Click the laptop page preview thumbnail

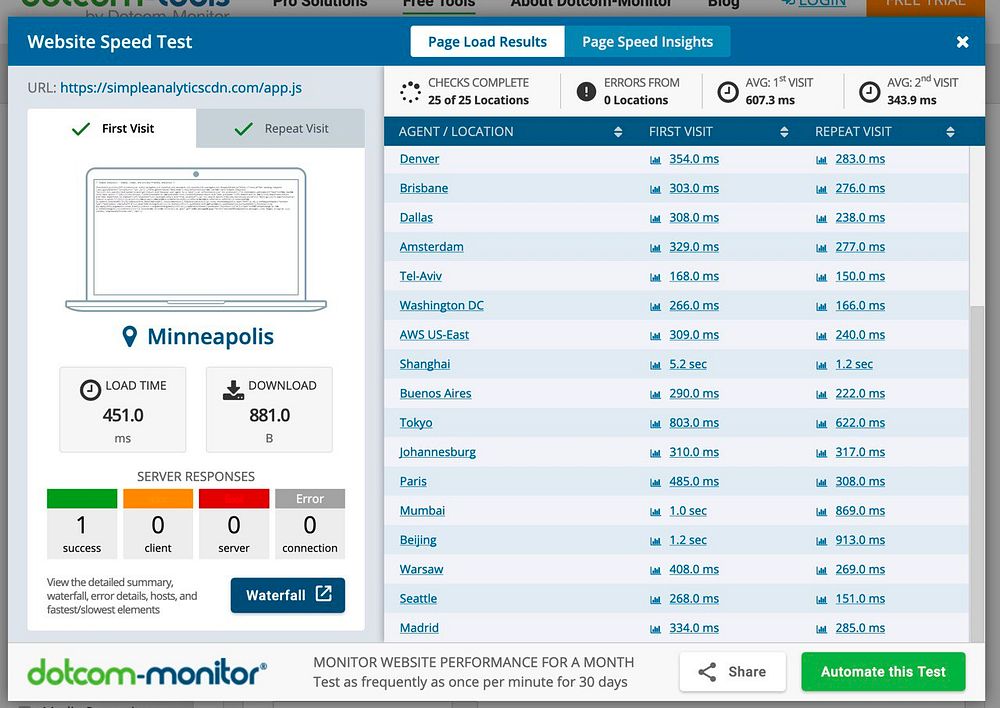click(x=196, y=239)
